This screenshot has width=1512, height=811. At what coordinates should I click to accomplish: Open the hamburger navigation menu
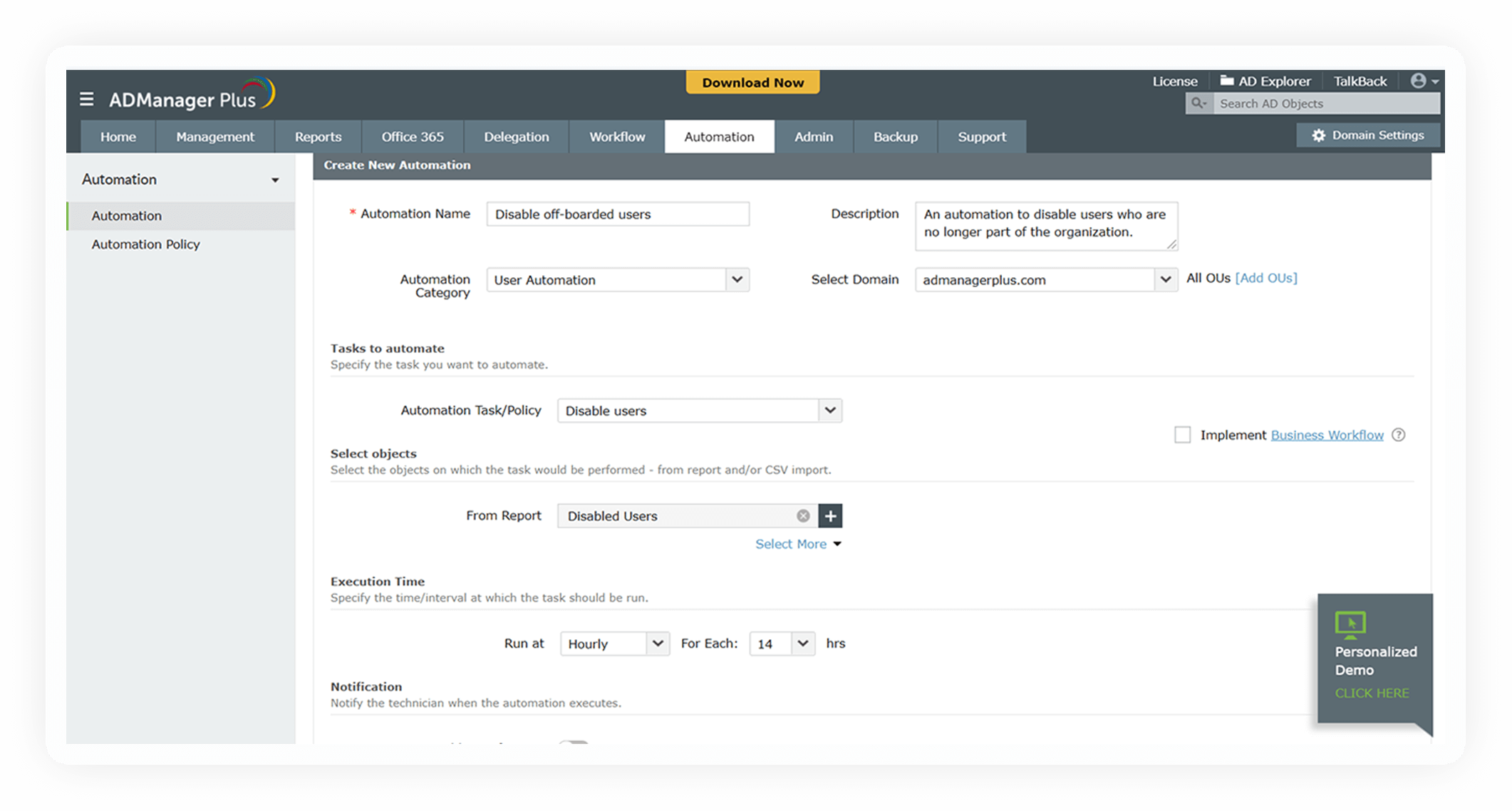pyautogui.click(x=86, y=99)
